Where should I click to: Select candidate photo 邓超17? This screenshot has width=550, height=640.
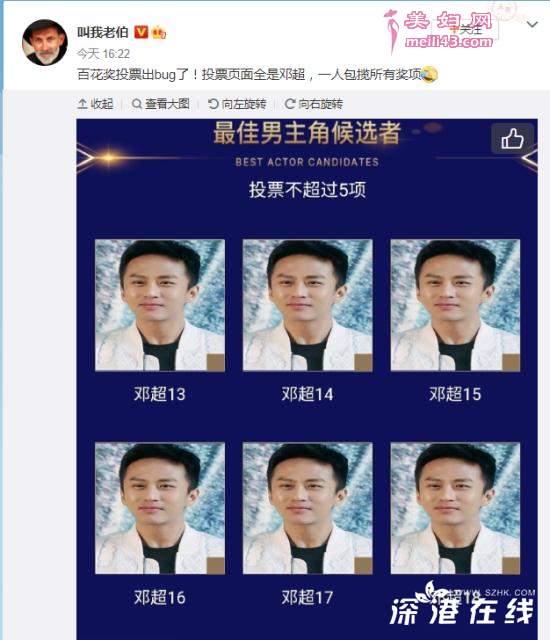click(x=308, y=508)
